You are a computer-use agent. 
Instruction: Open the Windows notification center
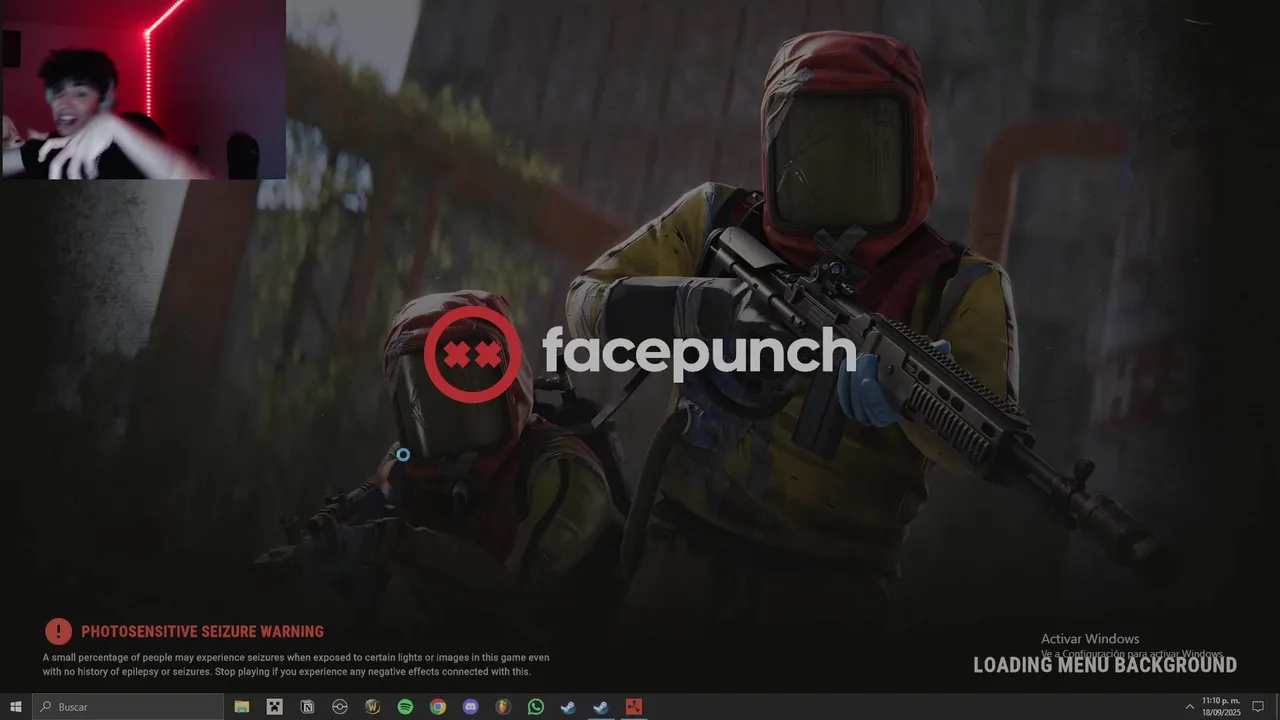[1259, 707]
